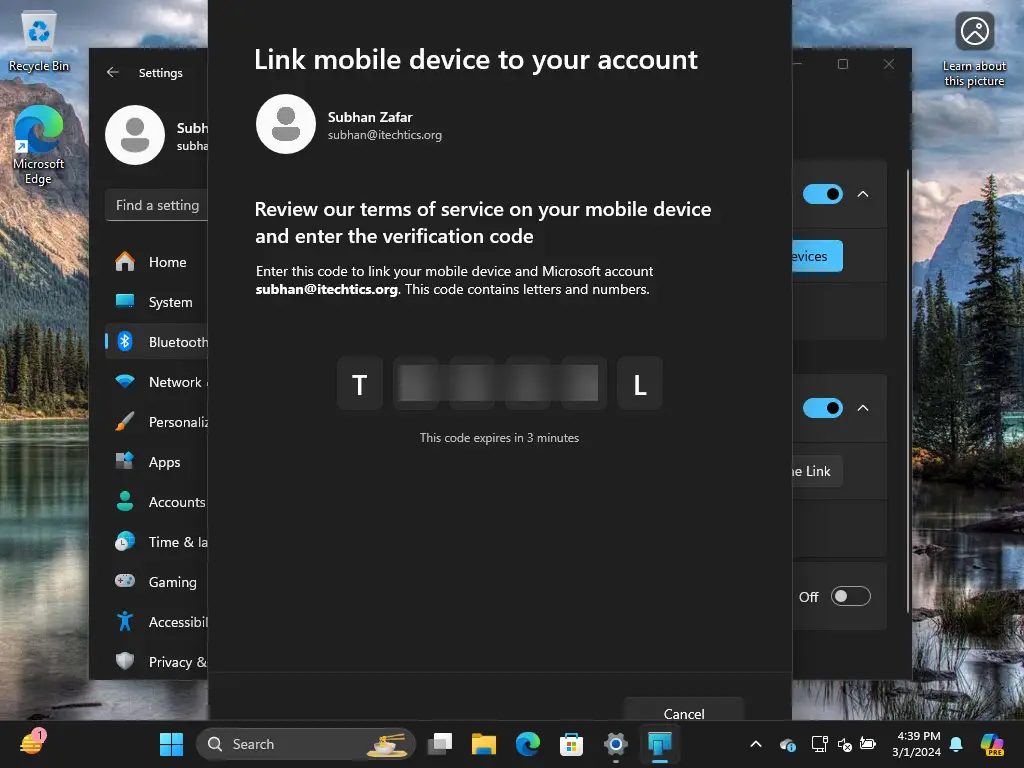
Task: Select Bluetooth in the Settings sidebar
Action: (157, 342)
